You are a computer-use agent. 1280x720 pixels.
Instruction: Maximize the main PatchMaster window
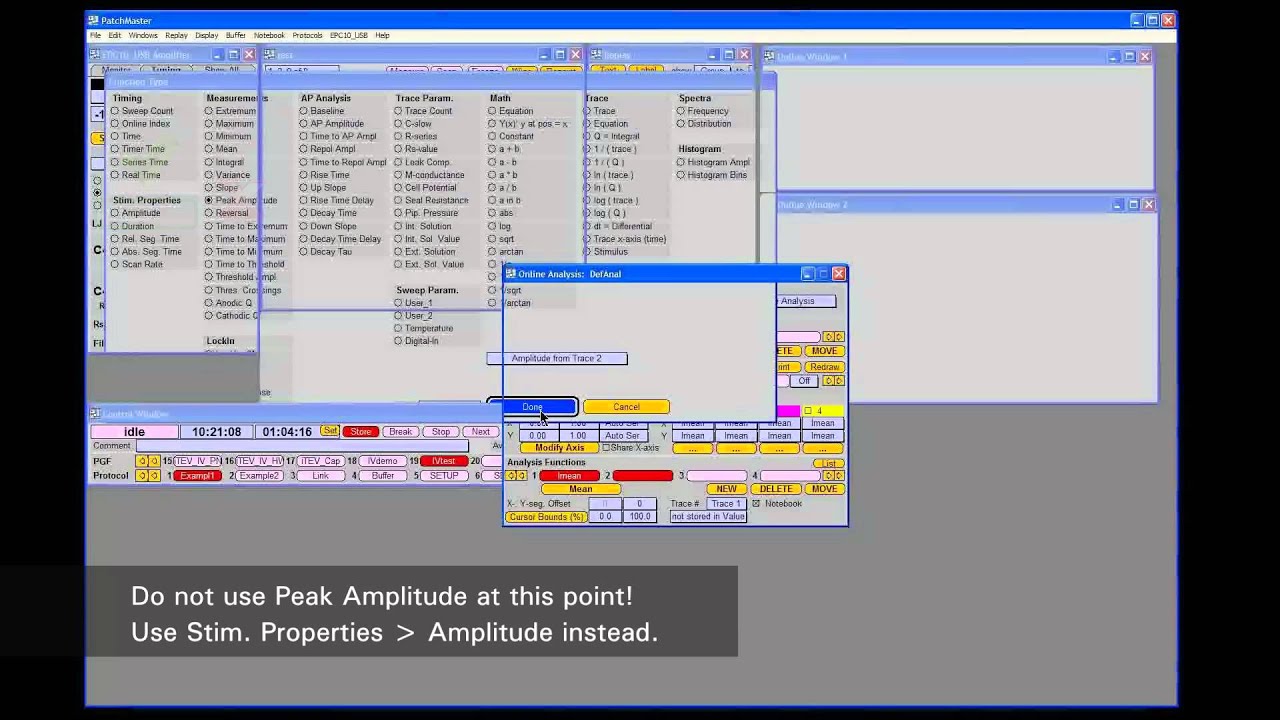tap(1153, 20)
